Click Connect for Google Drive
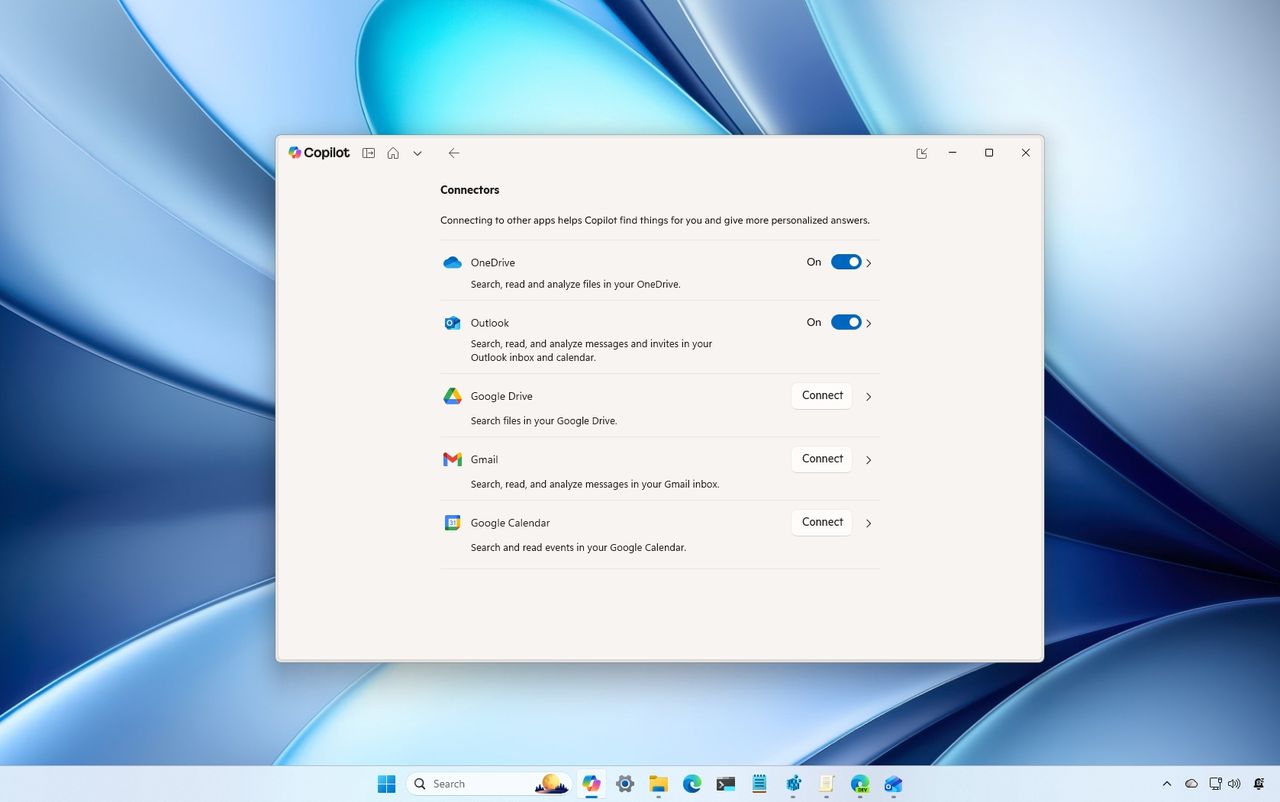The height and width of the screenshot is (802, 1280). tap(821, 395)
